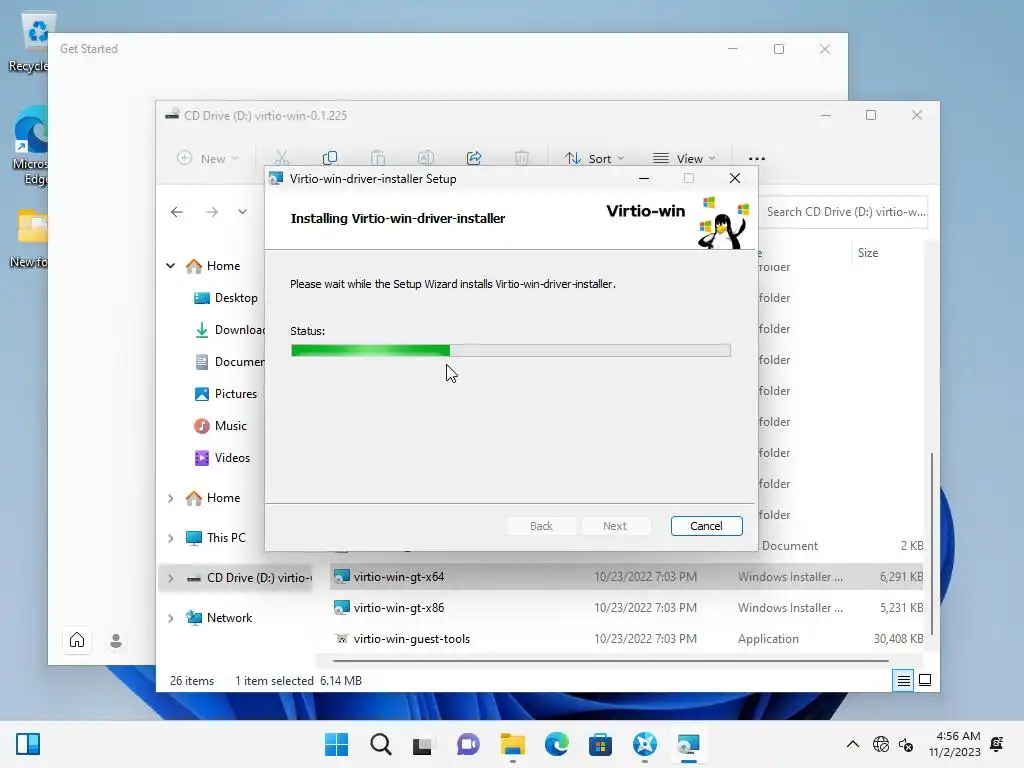Viewport: 1024px width, 768px height.
Task: Close the Virtio-win Setup dialog
Action: [x=735, y=178]
